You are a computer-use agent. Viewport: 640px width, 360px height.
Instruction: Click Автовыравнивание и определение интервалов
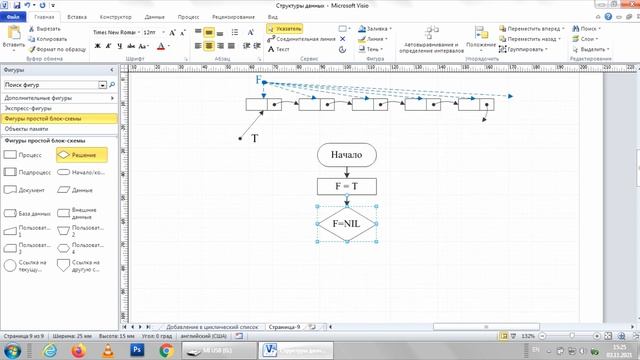click(431, 40)
